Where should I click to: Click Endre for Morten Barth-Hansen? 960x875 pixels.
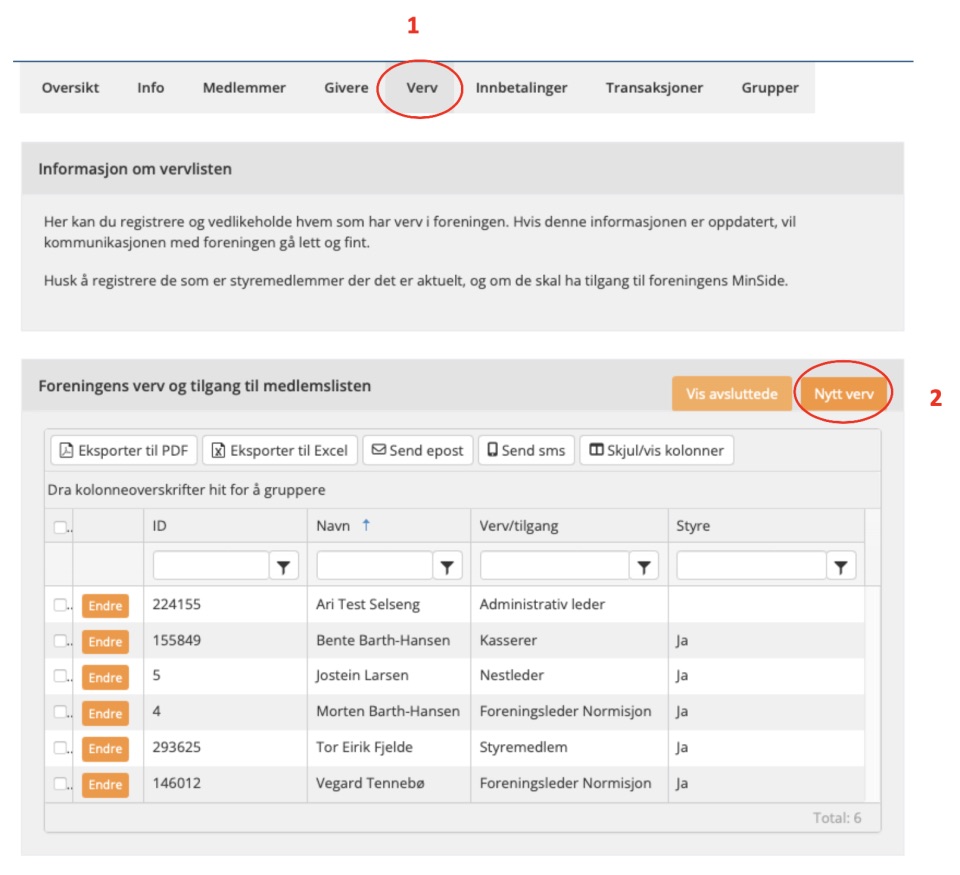(x=105, y=713)
